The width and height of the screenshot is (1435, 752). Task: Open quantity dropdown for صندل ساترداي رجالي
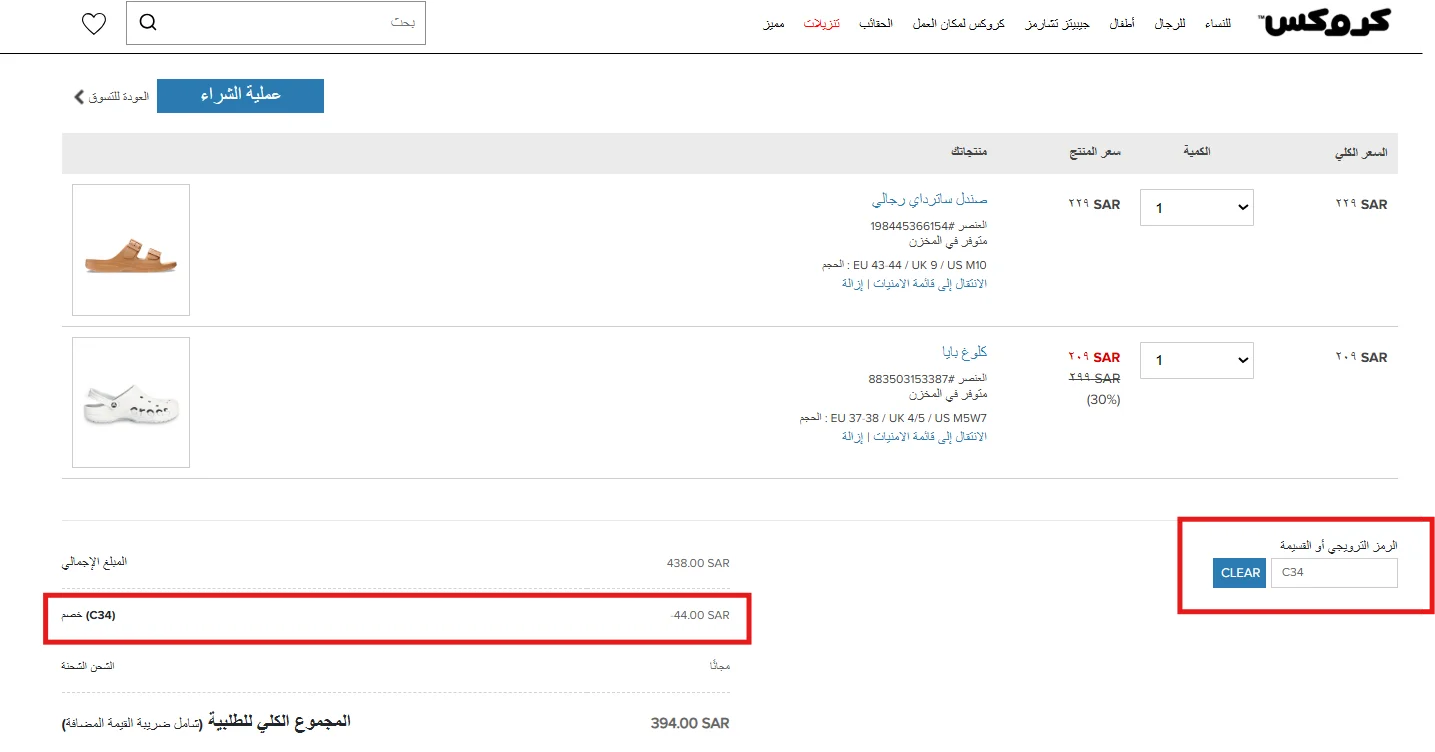(x=1196, y=208)
